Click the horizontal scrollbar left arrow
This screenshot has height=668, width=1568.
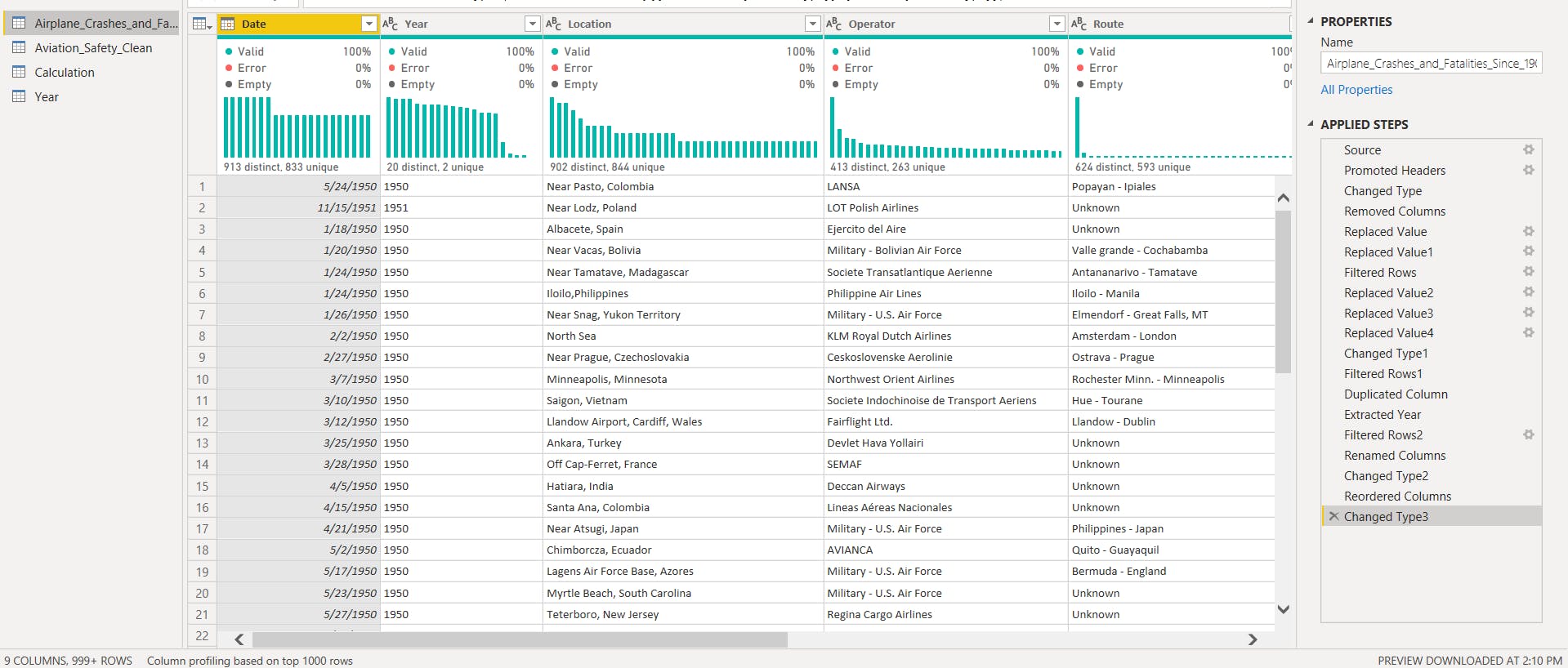(239, 639)
